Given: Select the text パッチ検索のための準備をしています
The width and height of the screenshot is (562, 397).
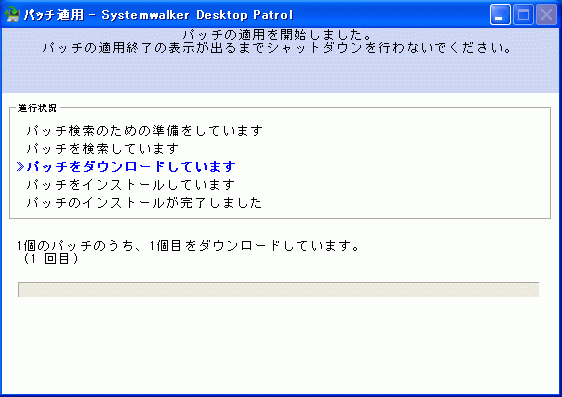Looking at the screenshot, I should point(144,131).
